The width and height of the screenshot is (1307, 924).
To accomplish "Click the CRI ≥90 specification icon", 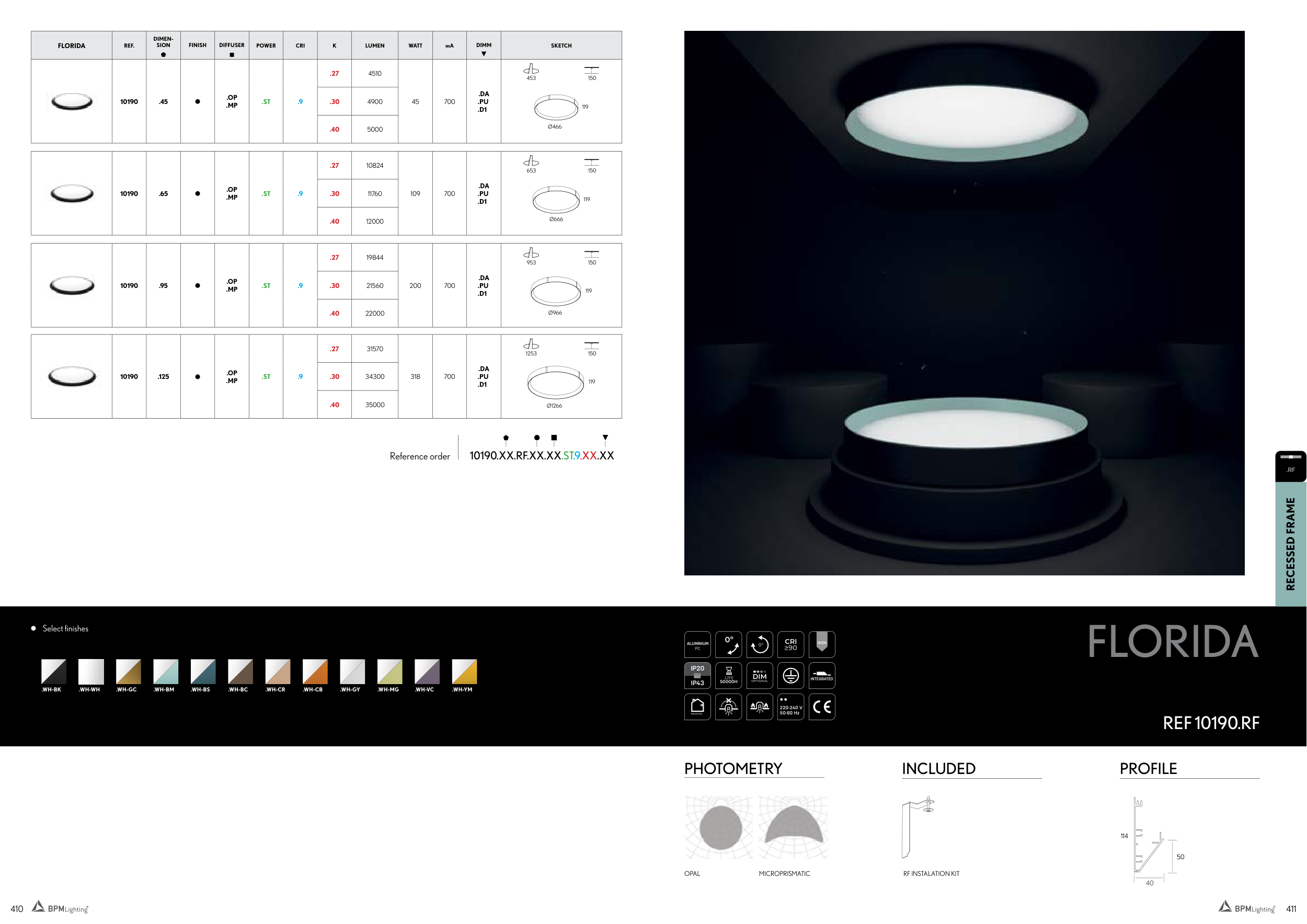I will 790,644.
